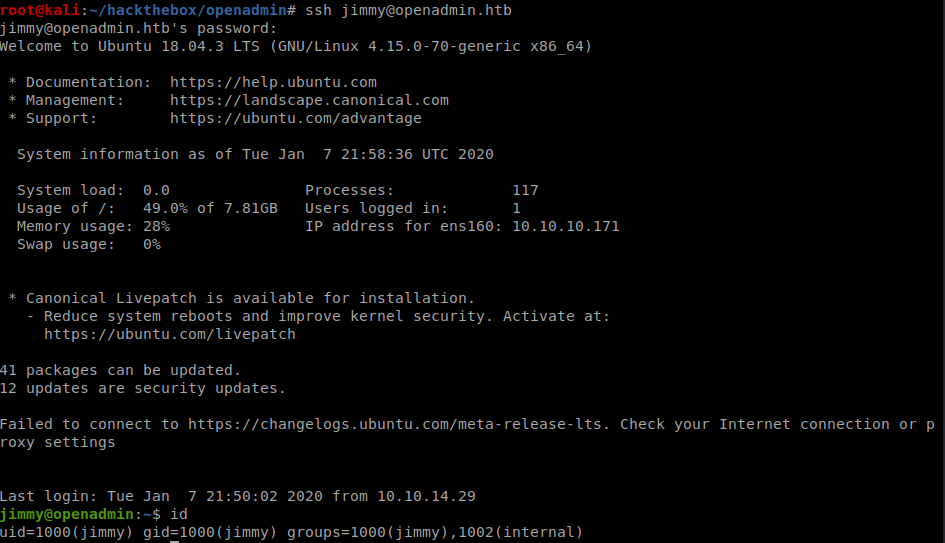Select the IP address 10.10.10.171
The height and width of the screenshot is (543, 945).
566,226
